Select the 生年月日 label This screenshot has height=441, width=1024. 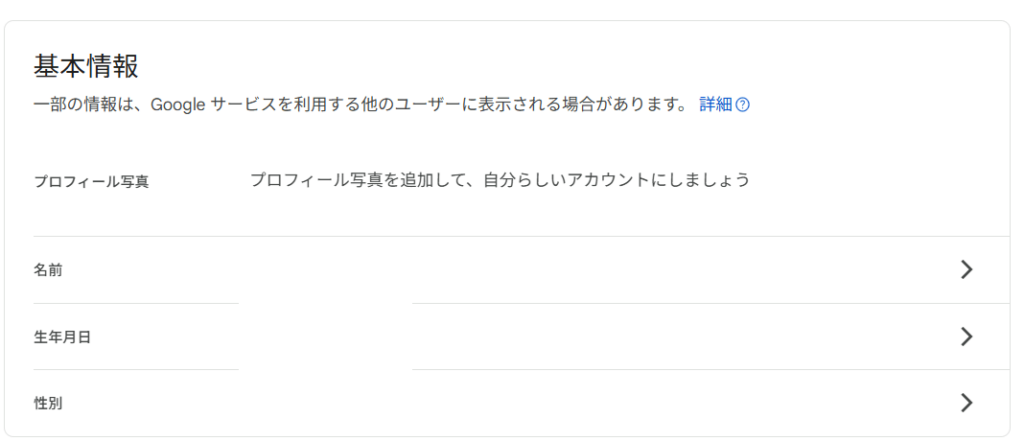pos(62,337)
